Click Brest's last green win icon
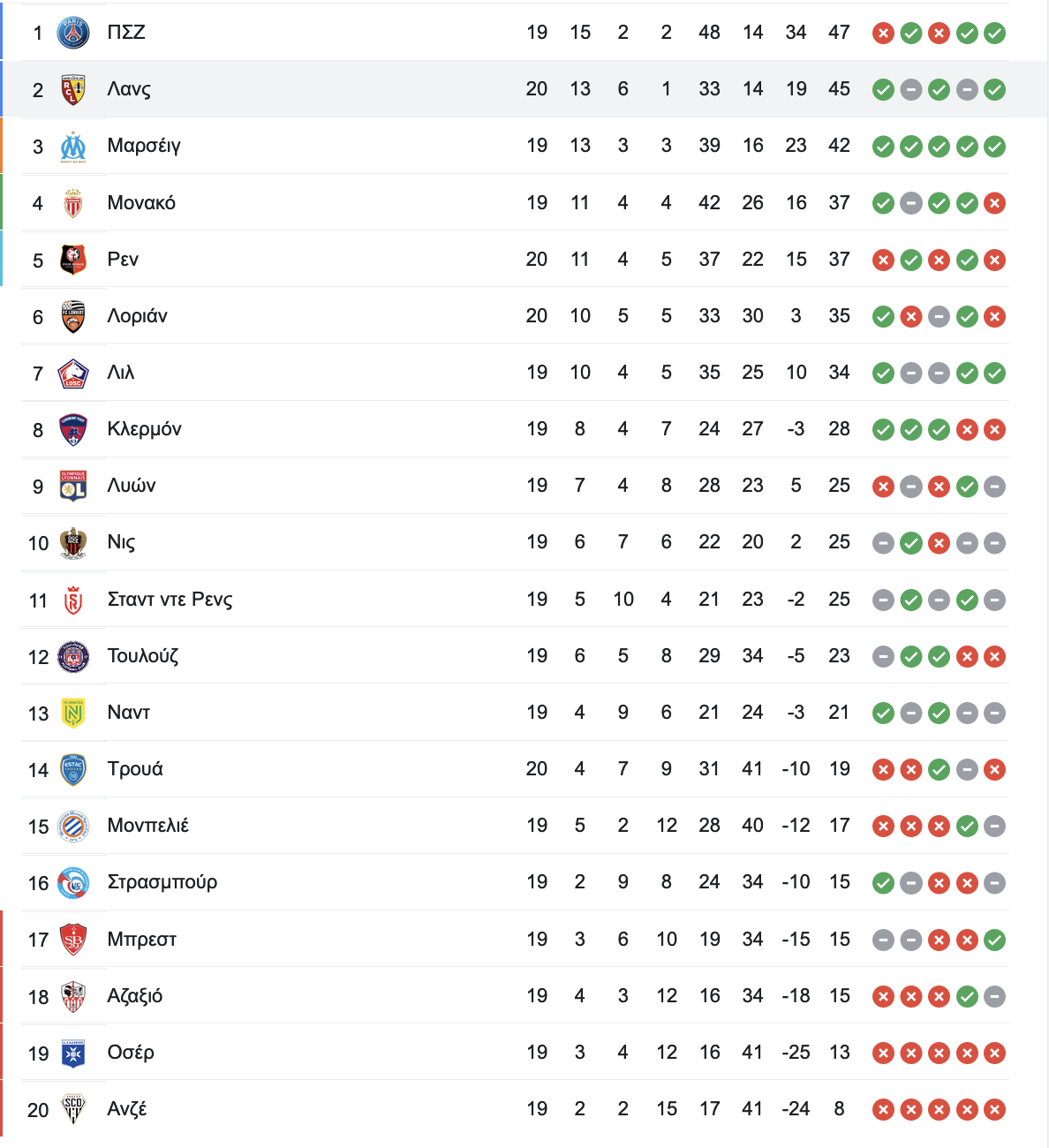 pyautogui.click(x=995, y=940)
